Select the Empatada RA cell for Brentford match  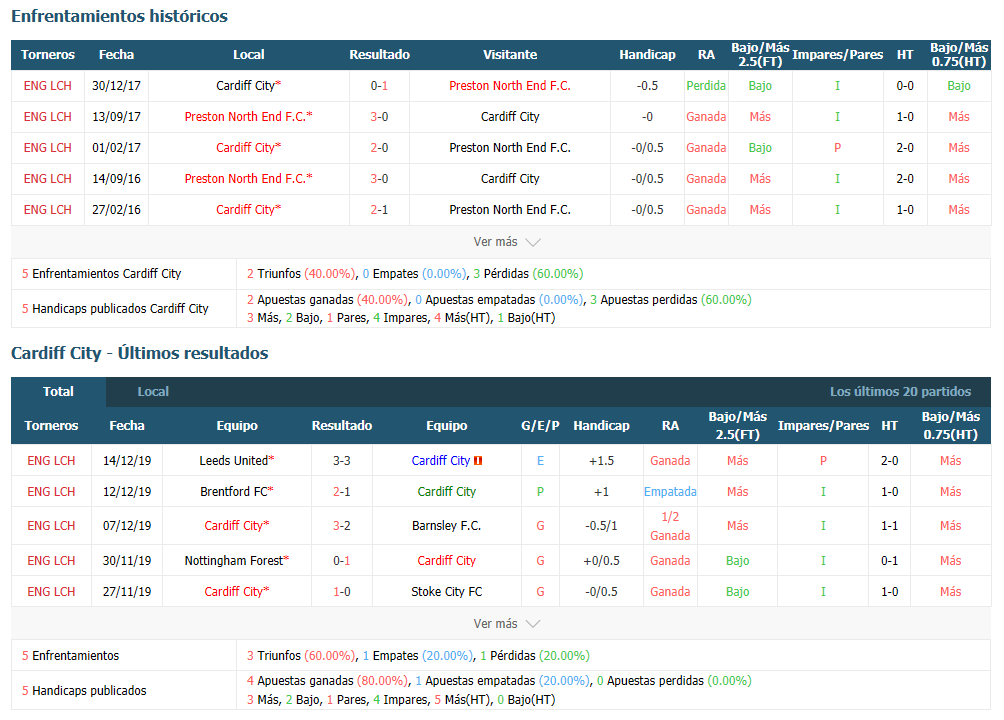coord(670,492)
